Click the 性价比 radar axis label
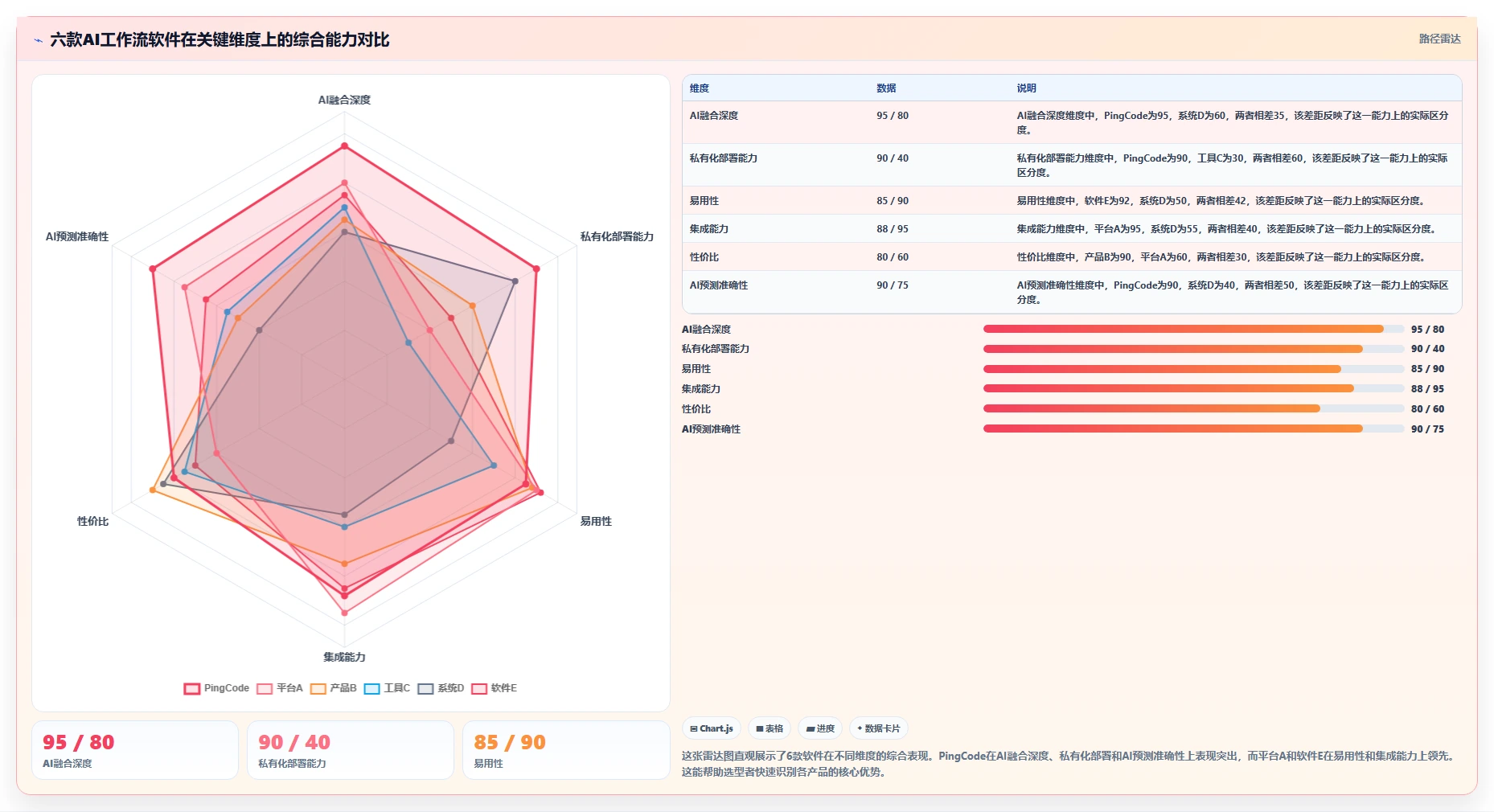The image size is (1494, 812). click(x=92, y=521)
